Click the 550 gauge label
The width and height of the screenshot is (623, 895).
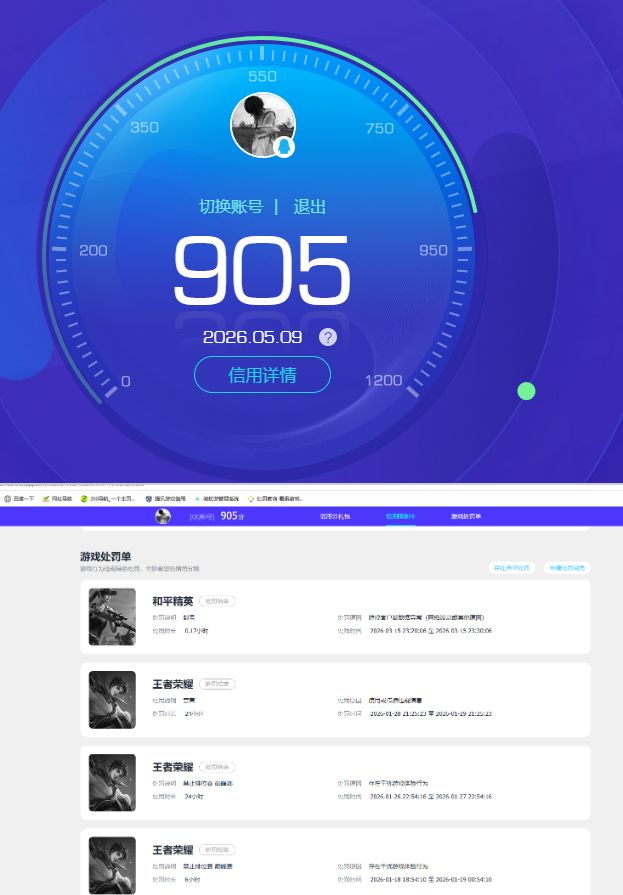coord(263,76)
